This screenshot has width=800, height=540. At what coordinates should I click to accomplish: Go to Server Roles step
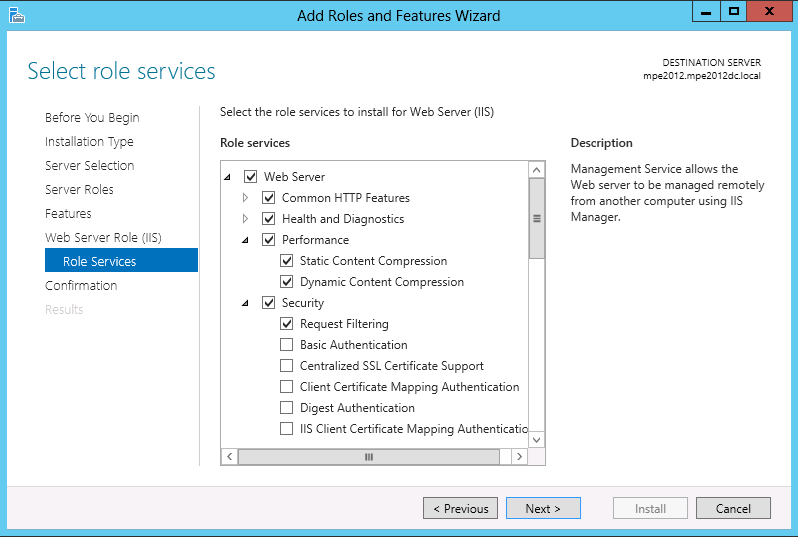[x=79, y=190]
